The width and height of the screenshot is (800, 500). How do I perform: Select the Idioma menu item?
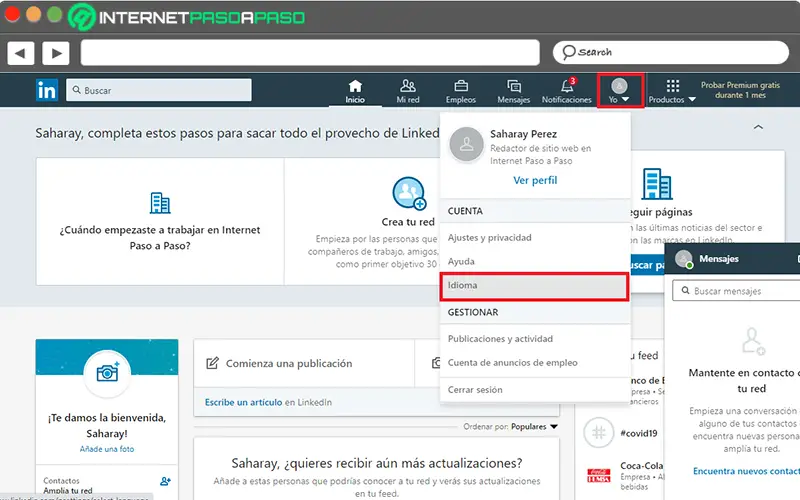coord(534,286)
